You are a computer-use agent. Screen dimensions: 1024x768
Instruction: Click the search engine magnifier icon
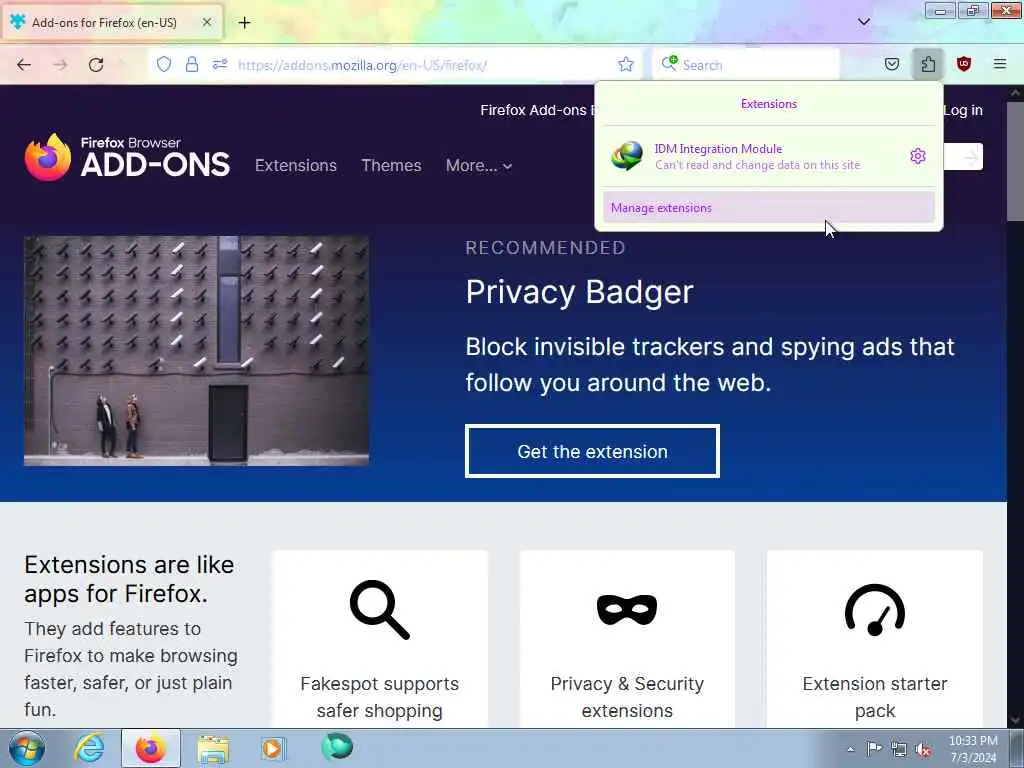[x=669, y=63]
